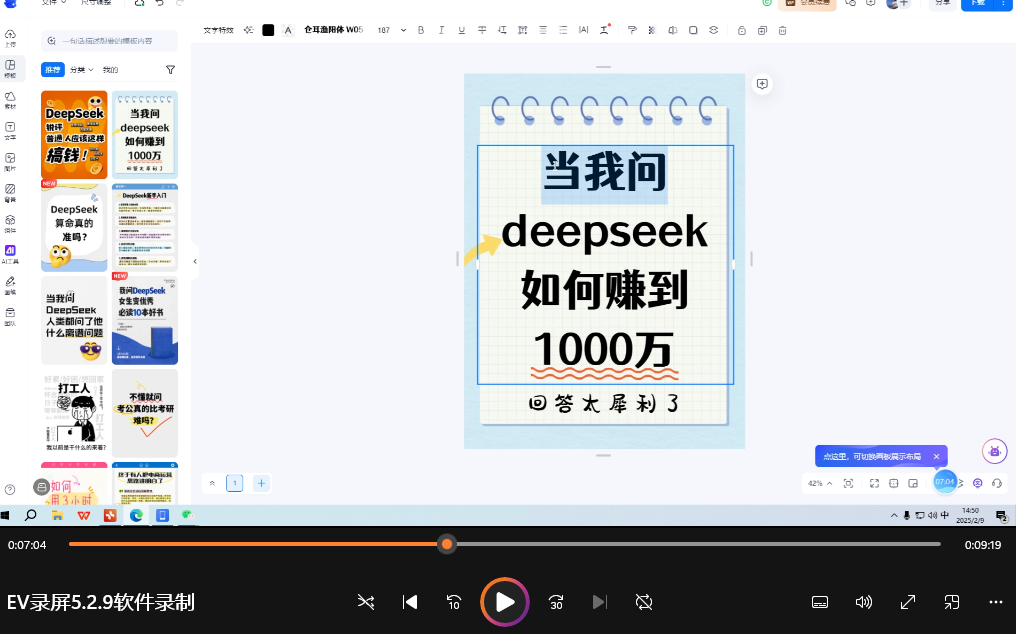Click the list formatting icon

(563, 30)
